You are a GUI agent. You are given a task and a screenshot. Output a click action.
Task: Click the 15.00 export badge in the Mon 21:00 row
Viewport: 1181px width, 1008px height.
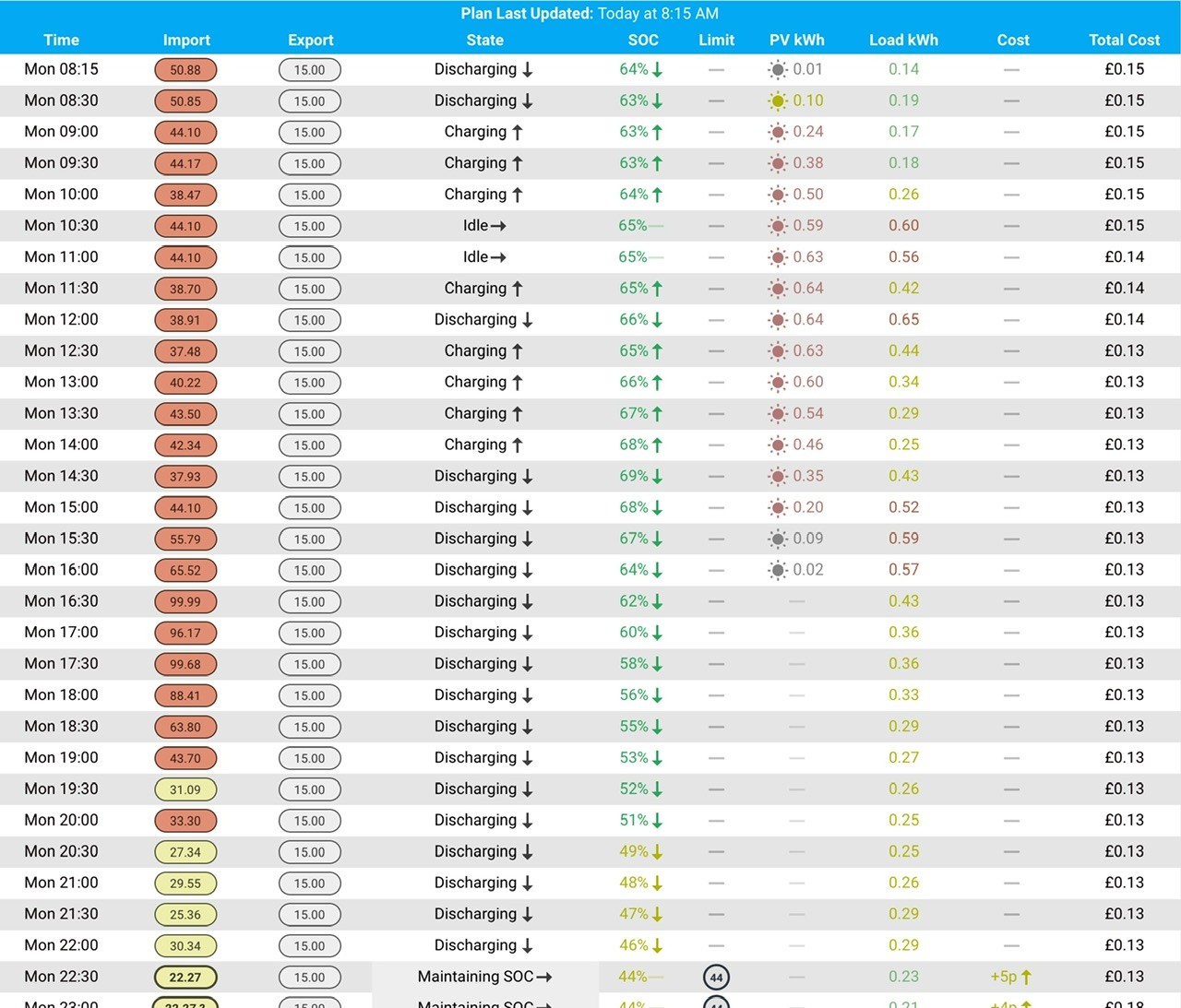click(x=310, y=883)
